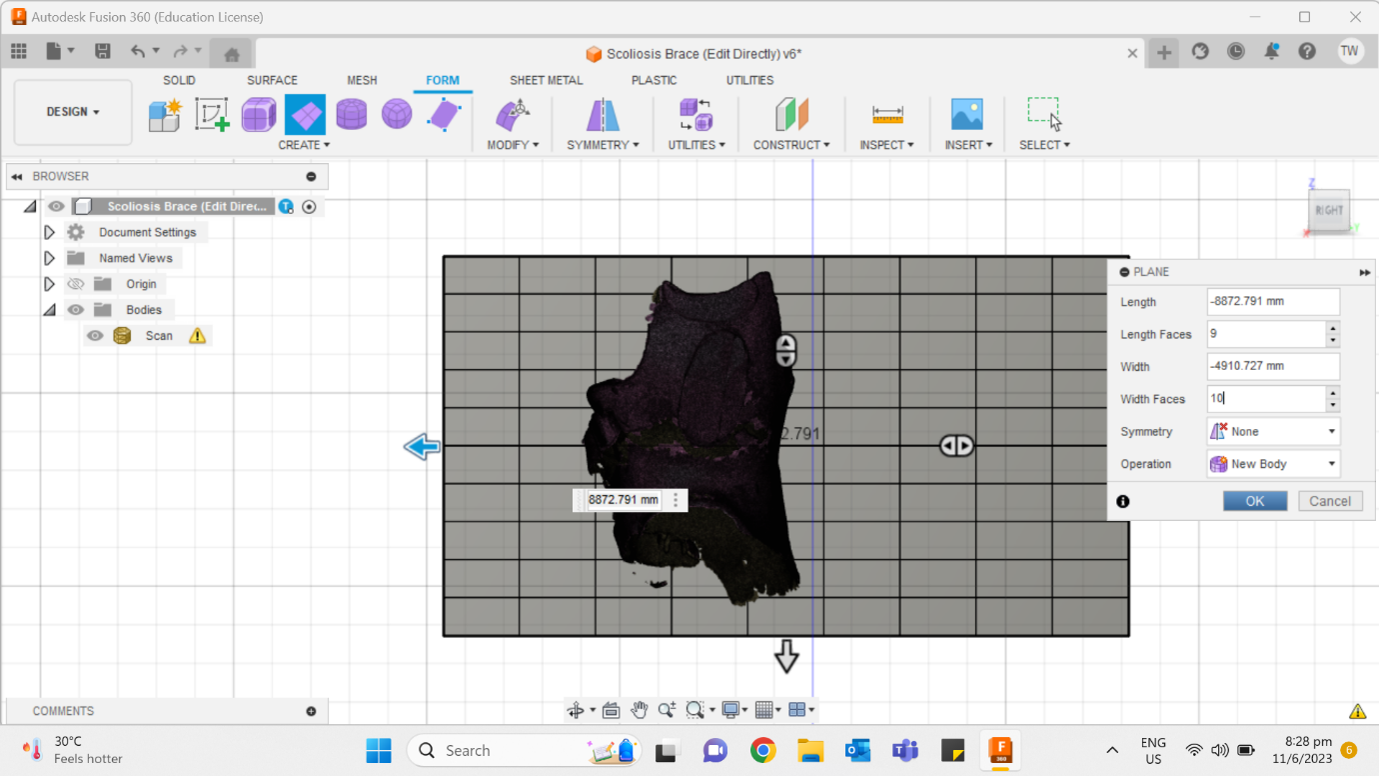Undo the last action
The width and height of the screenshot is (1384, 779).
(x=138, y=52)
